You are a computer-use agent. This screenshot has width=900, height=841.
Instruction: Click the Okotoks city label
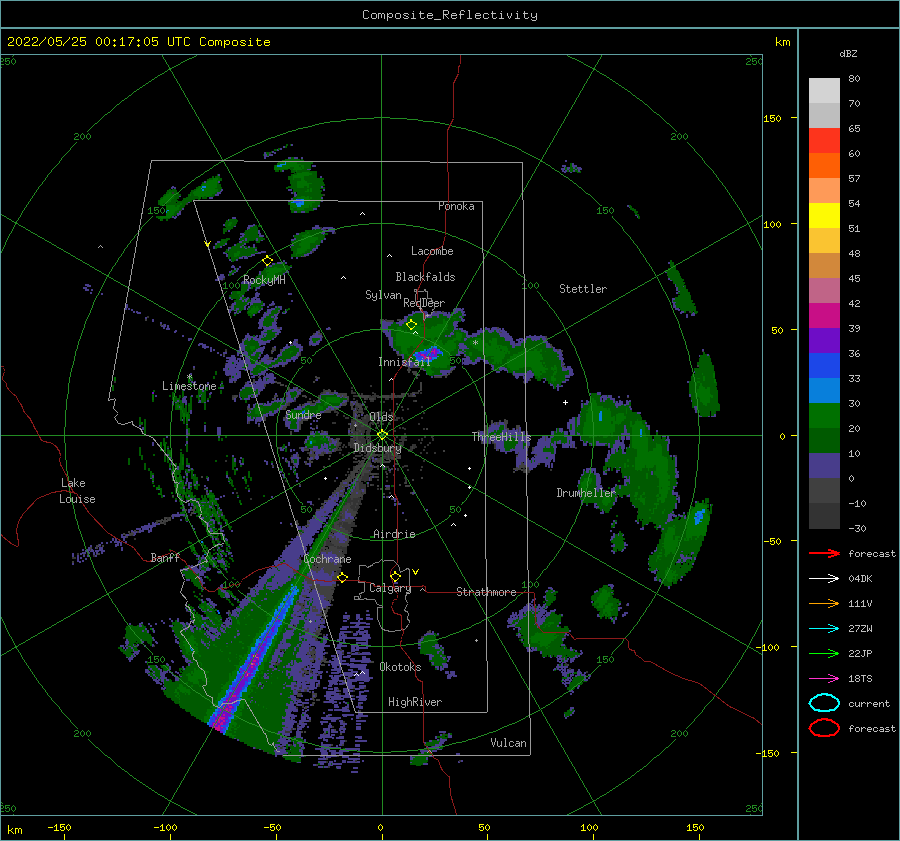(400, 667)
